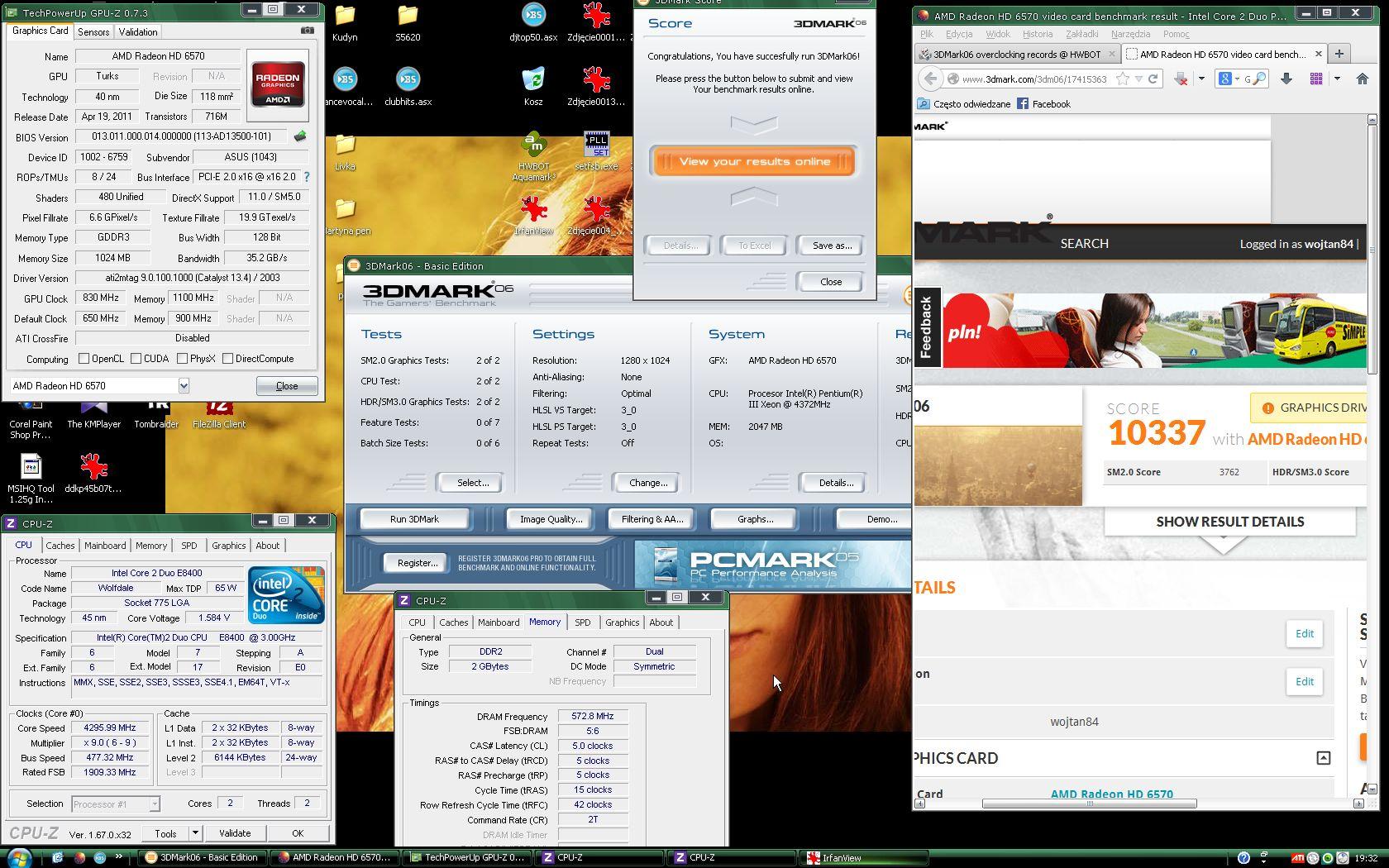Open the Historia menu in Firefox
Screen dimensions: 1389x868
point(1038,34)
